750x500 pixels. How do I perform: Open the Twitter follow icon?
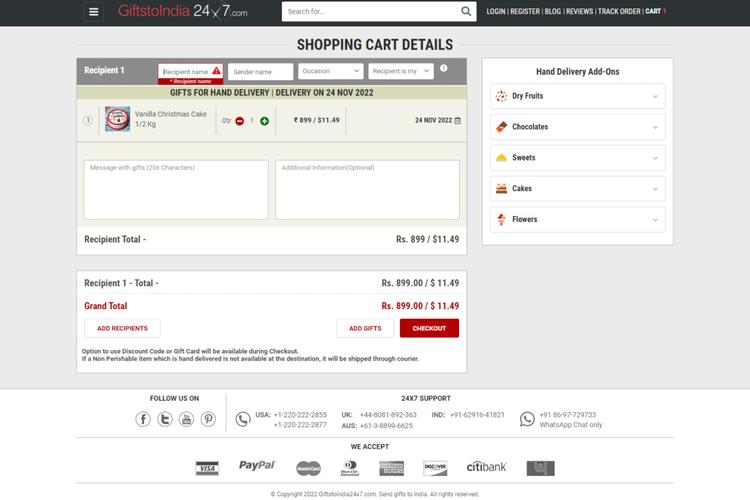pyautogui.click(x=165, y=419)
